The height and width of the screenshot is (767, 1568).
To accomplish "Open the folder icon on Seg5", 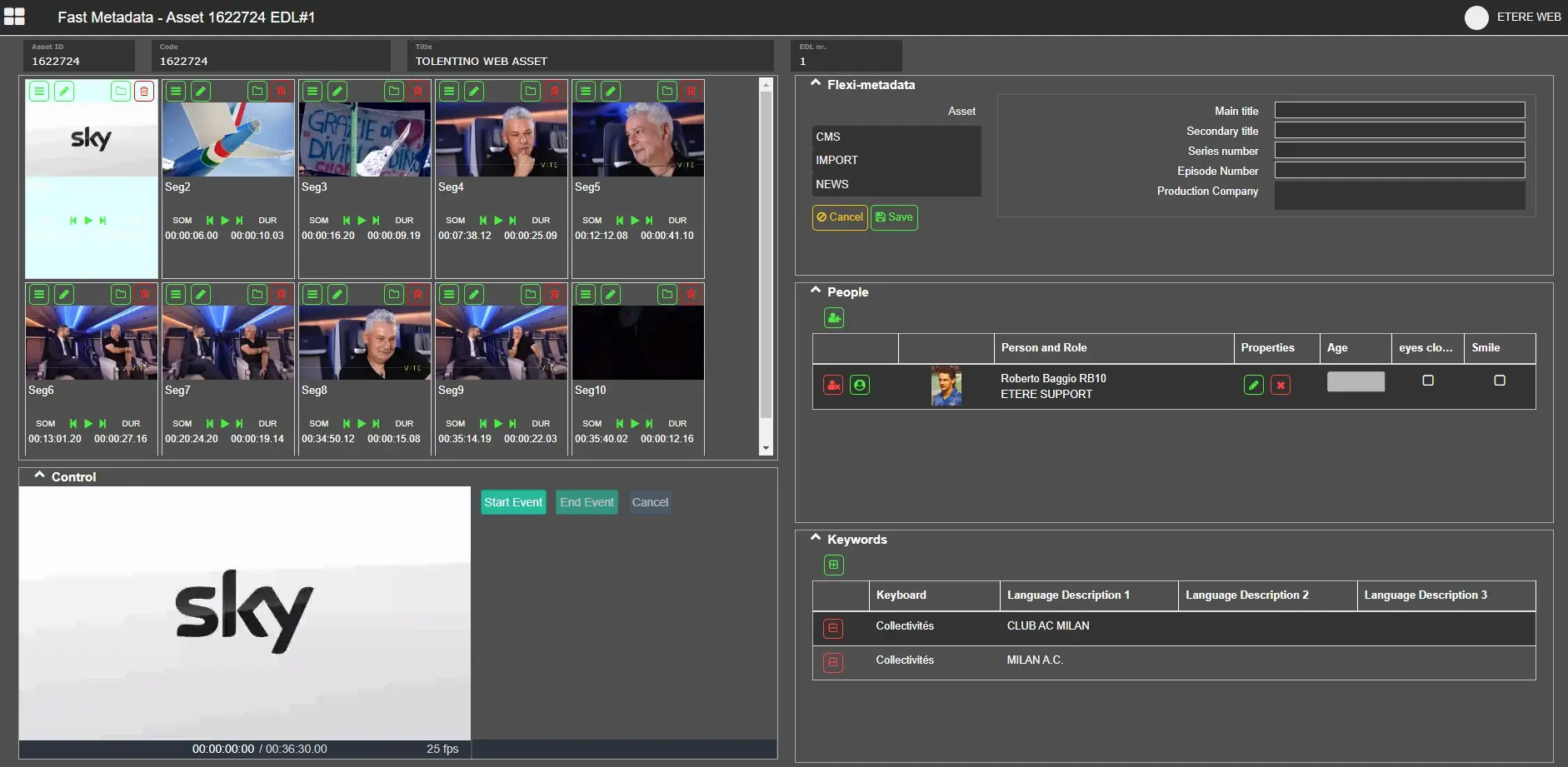I will [667, 91].
